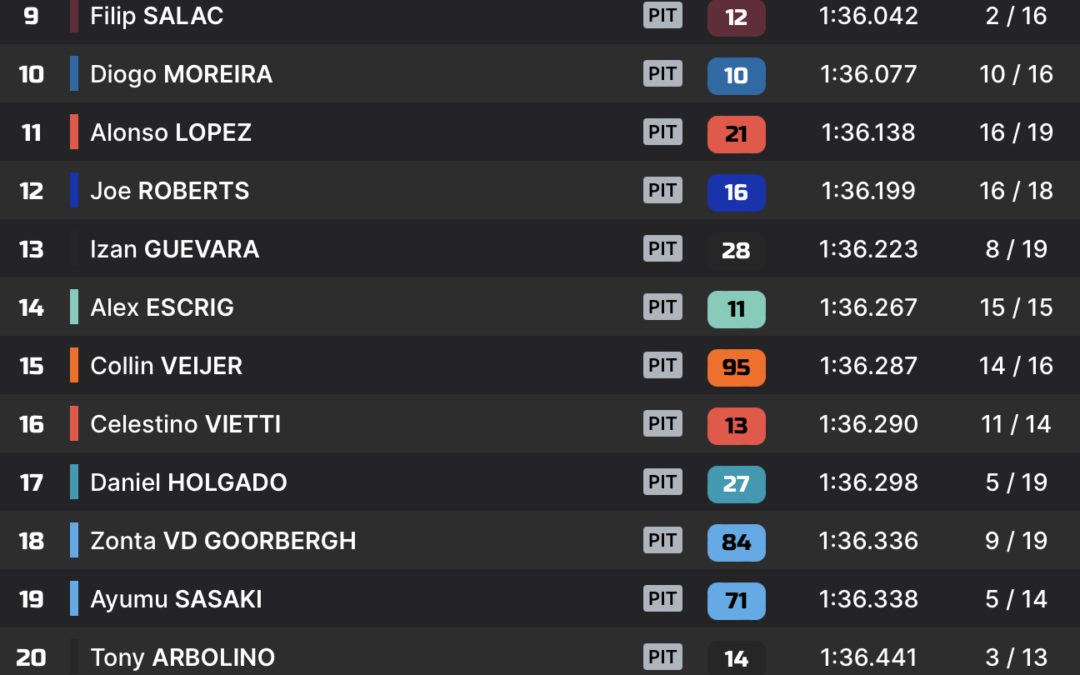Click the light blue number 84 badge
This screenshot has width=1080, height=675.
736,542
